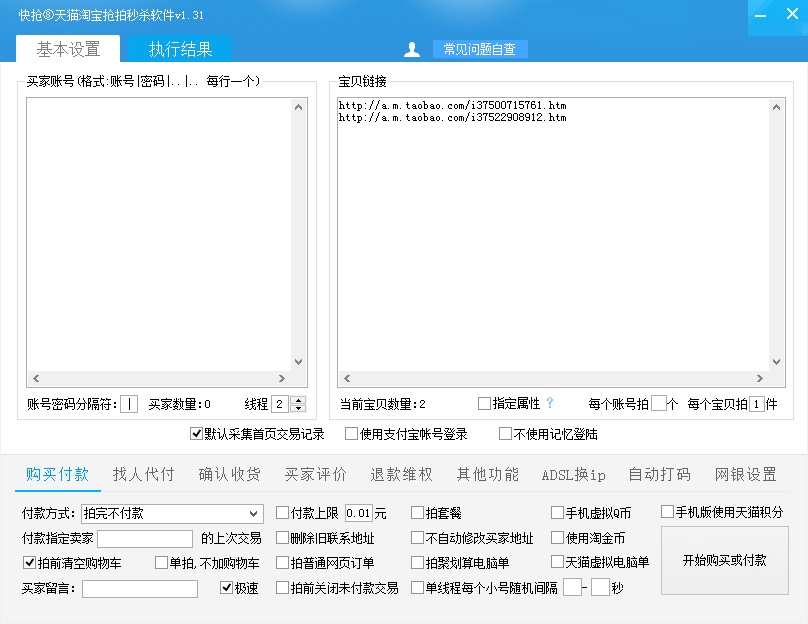
Task: Click right scroll arrow of 宝贝链接 box
Action: (761, 378)
